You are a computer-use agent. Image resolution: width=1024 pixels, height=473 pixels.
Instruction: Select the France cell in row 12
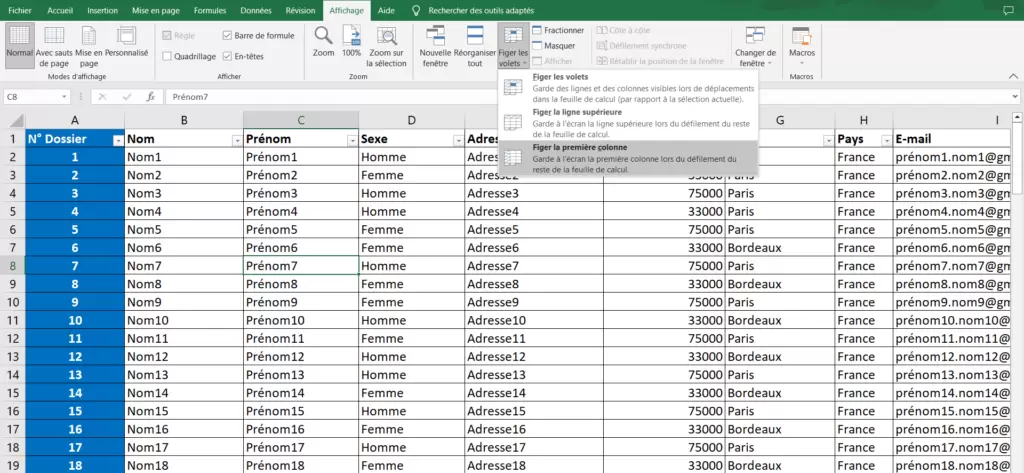[x=864, y=339]
